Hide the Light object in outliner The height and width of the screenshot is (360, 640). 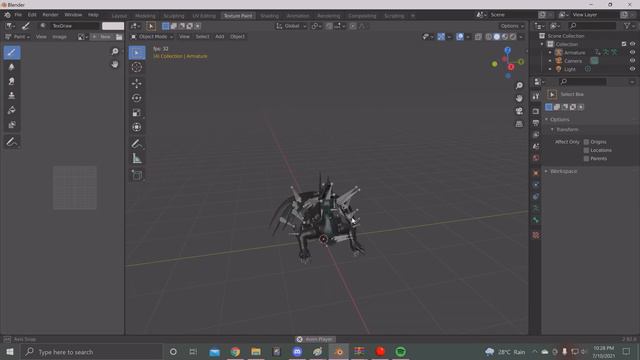click(632, 69)
